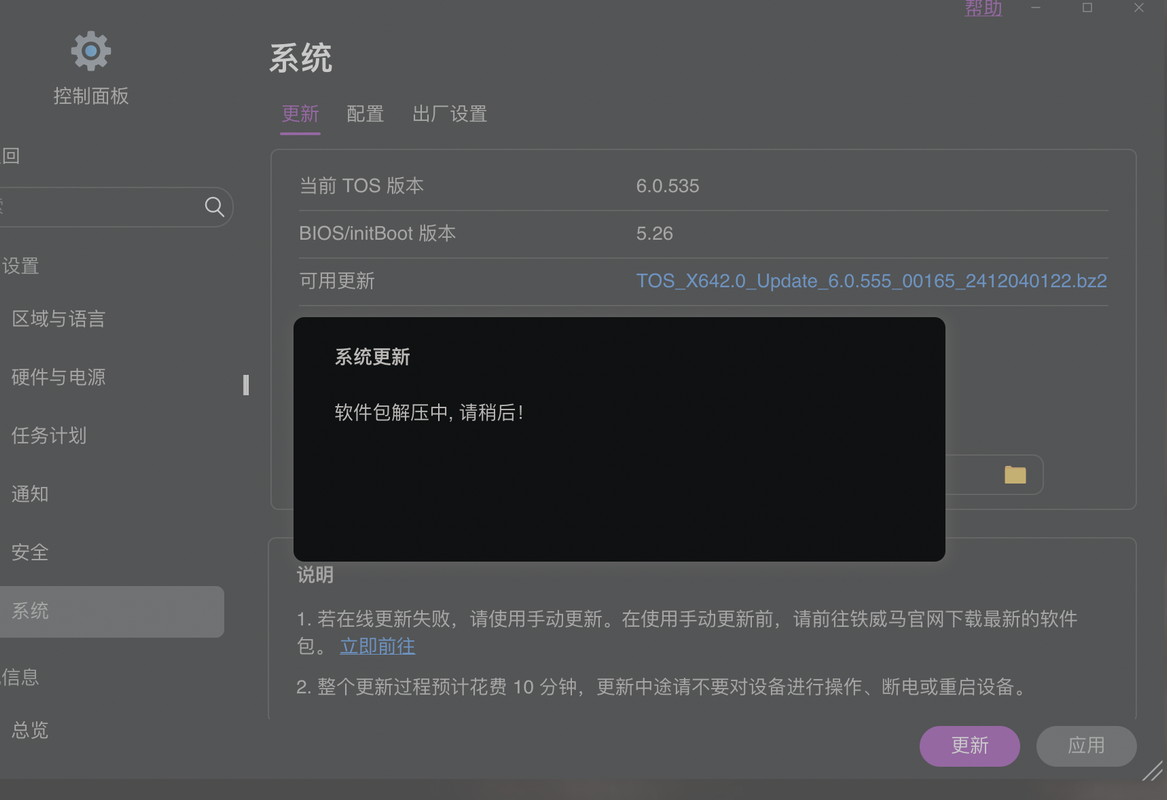Screen dimensions: 1167x800
Task: Click the 应用 button
Action: tap(1086, 746)
